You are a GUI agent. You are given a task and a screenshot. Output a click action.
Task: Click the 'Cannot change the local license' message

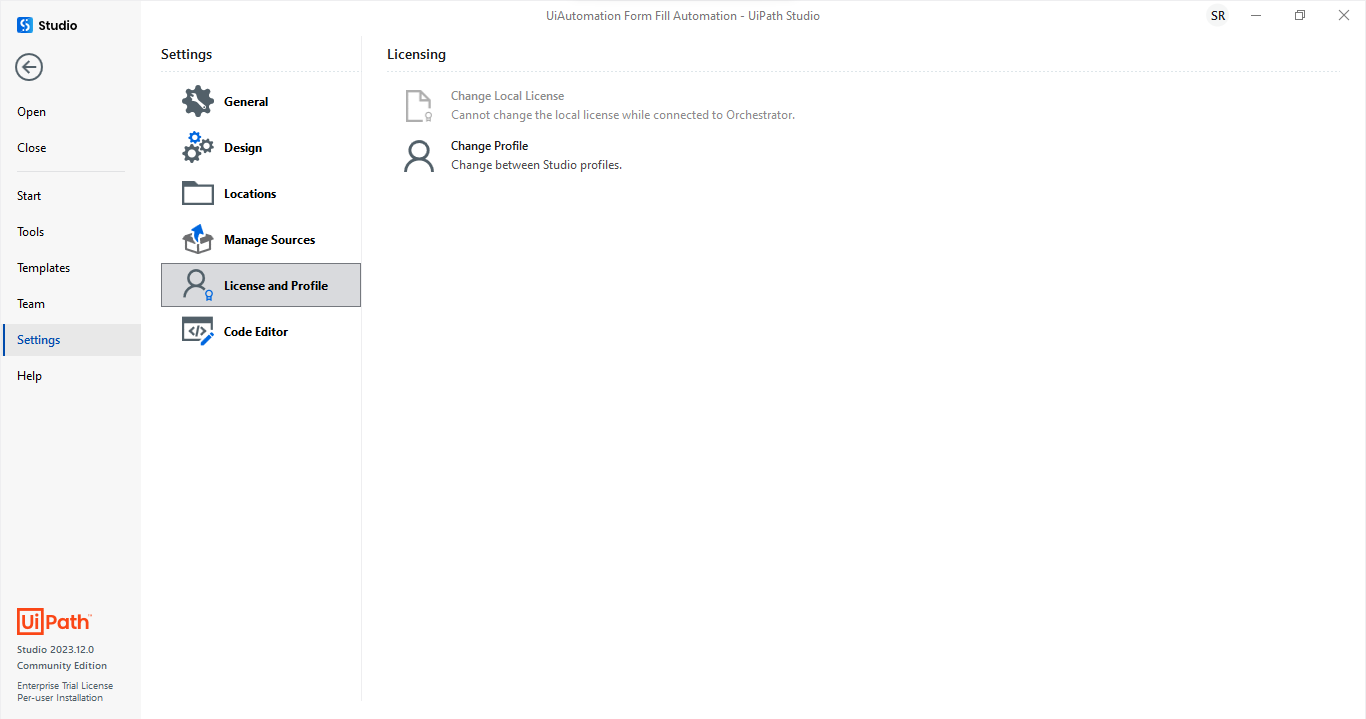tap(623, 115)
